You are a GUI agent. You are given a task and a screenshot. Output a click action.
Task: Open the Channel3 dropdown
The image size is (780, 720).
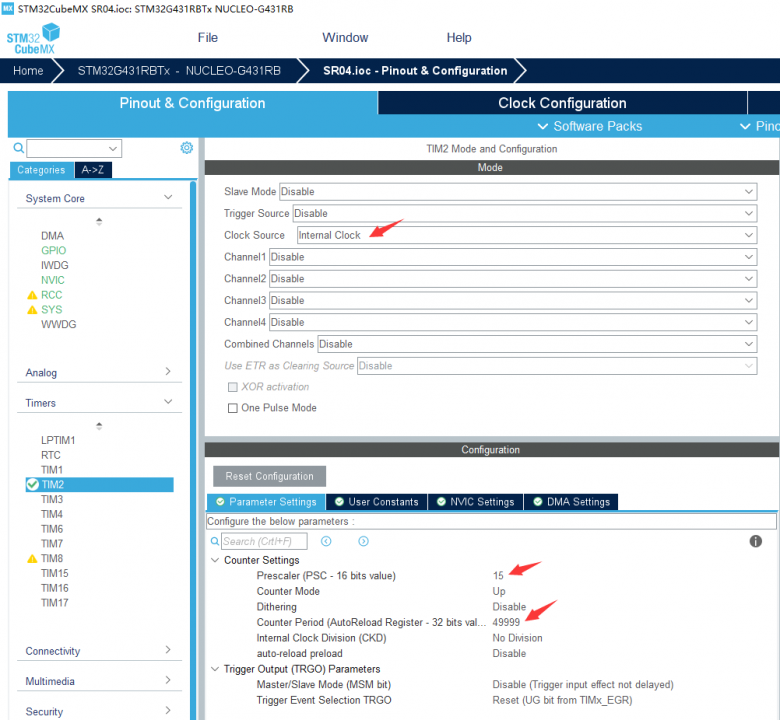(x=513, y=301)
